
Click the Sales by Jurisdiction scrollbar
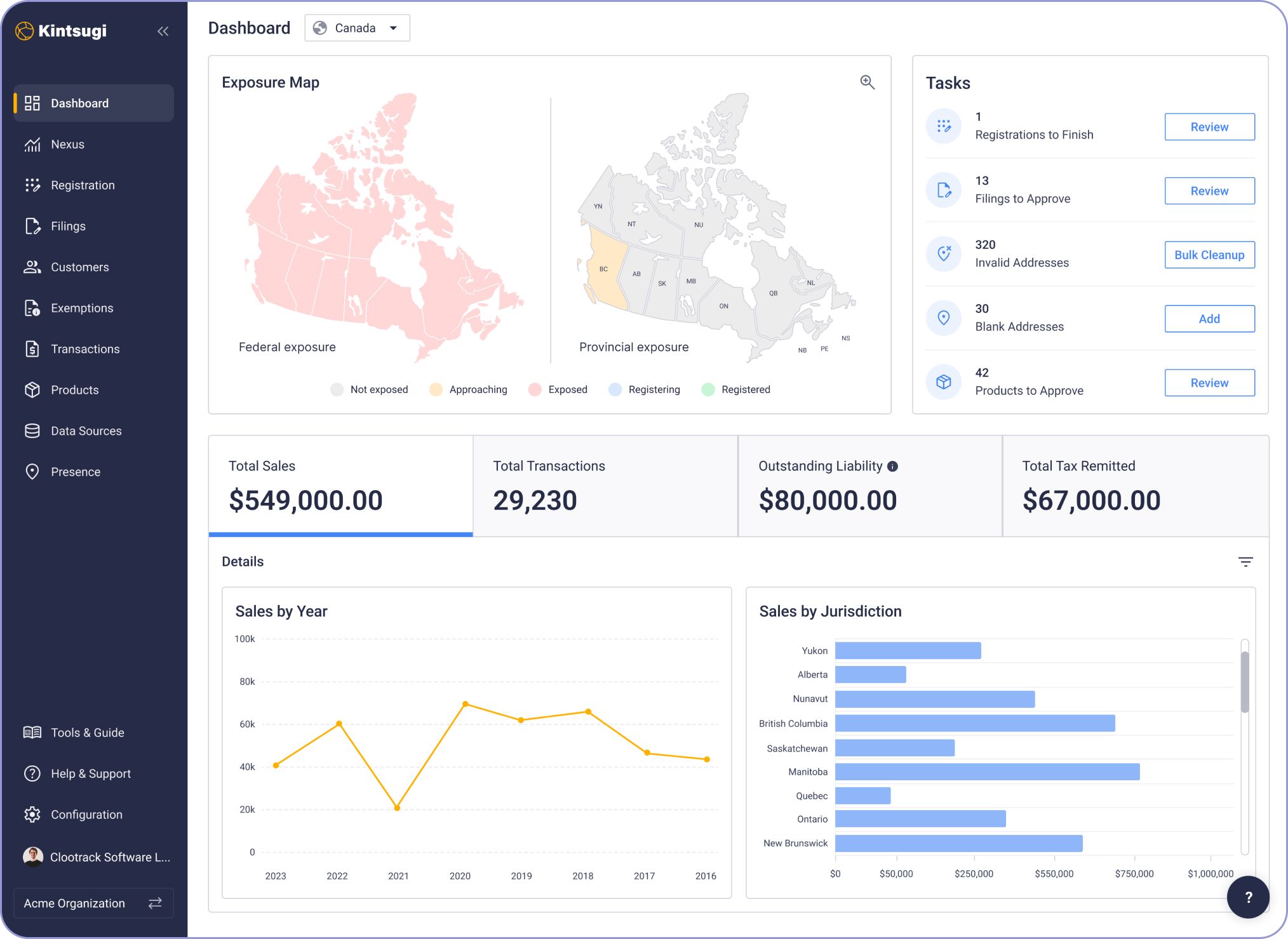pyautogui.click(x=1244, y=683)
